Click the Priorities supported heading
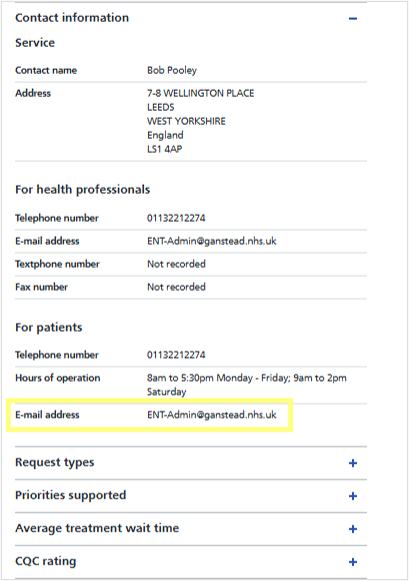The width and height of the screenshot is (409, 581). pyautogui.click(x=70, y=495)
